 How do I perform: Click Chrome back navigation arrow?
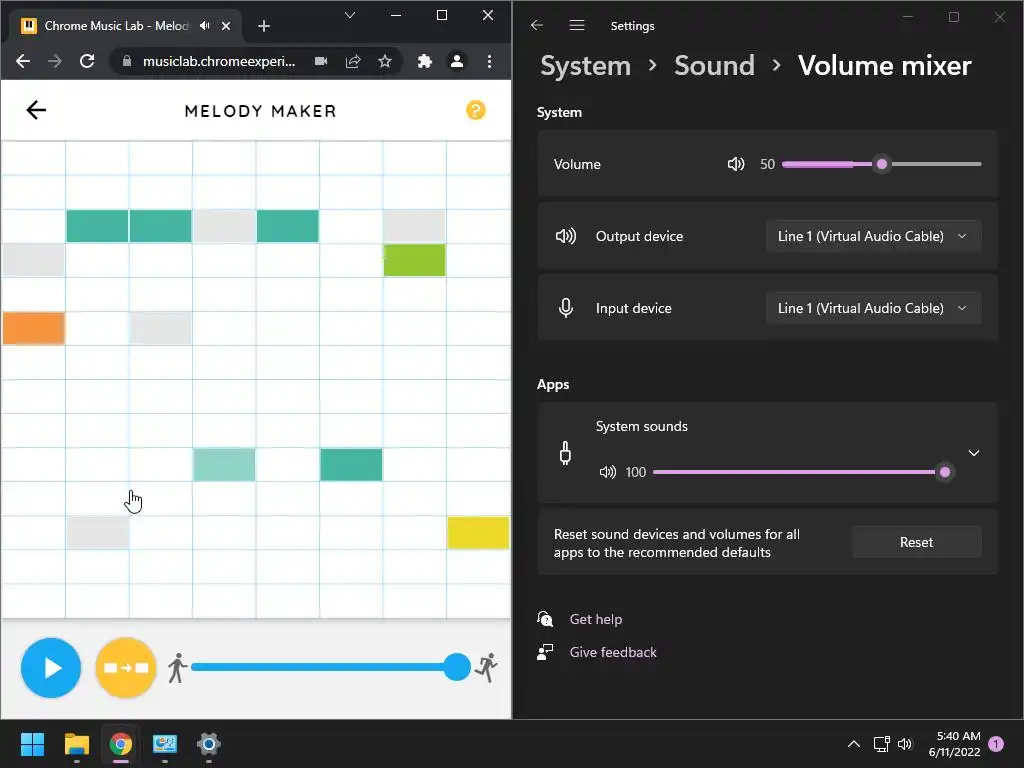[23, 61]
